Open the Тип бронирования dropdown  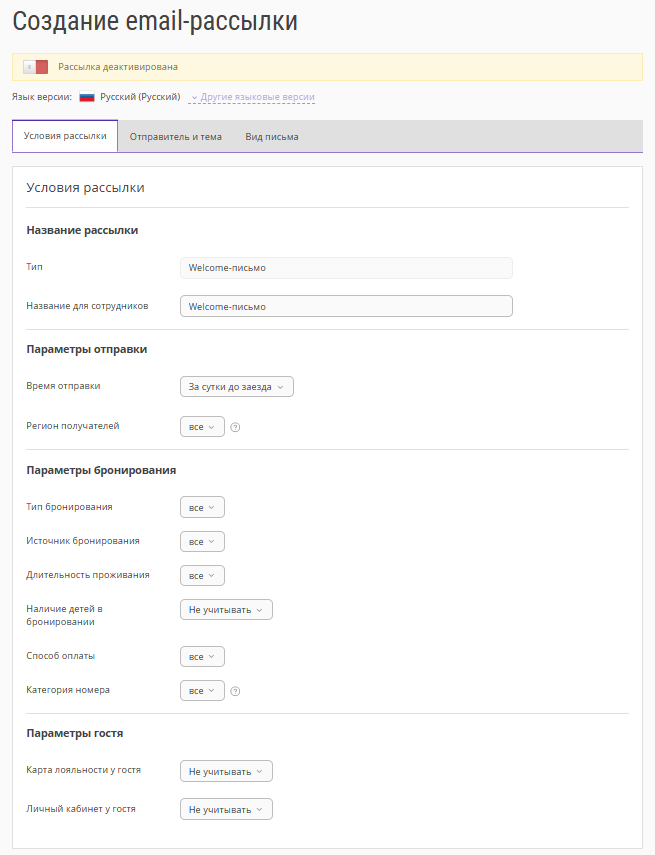pos(202,507)
